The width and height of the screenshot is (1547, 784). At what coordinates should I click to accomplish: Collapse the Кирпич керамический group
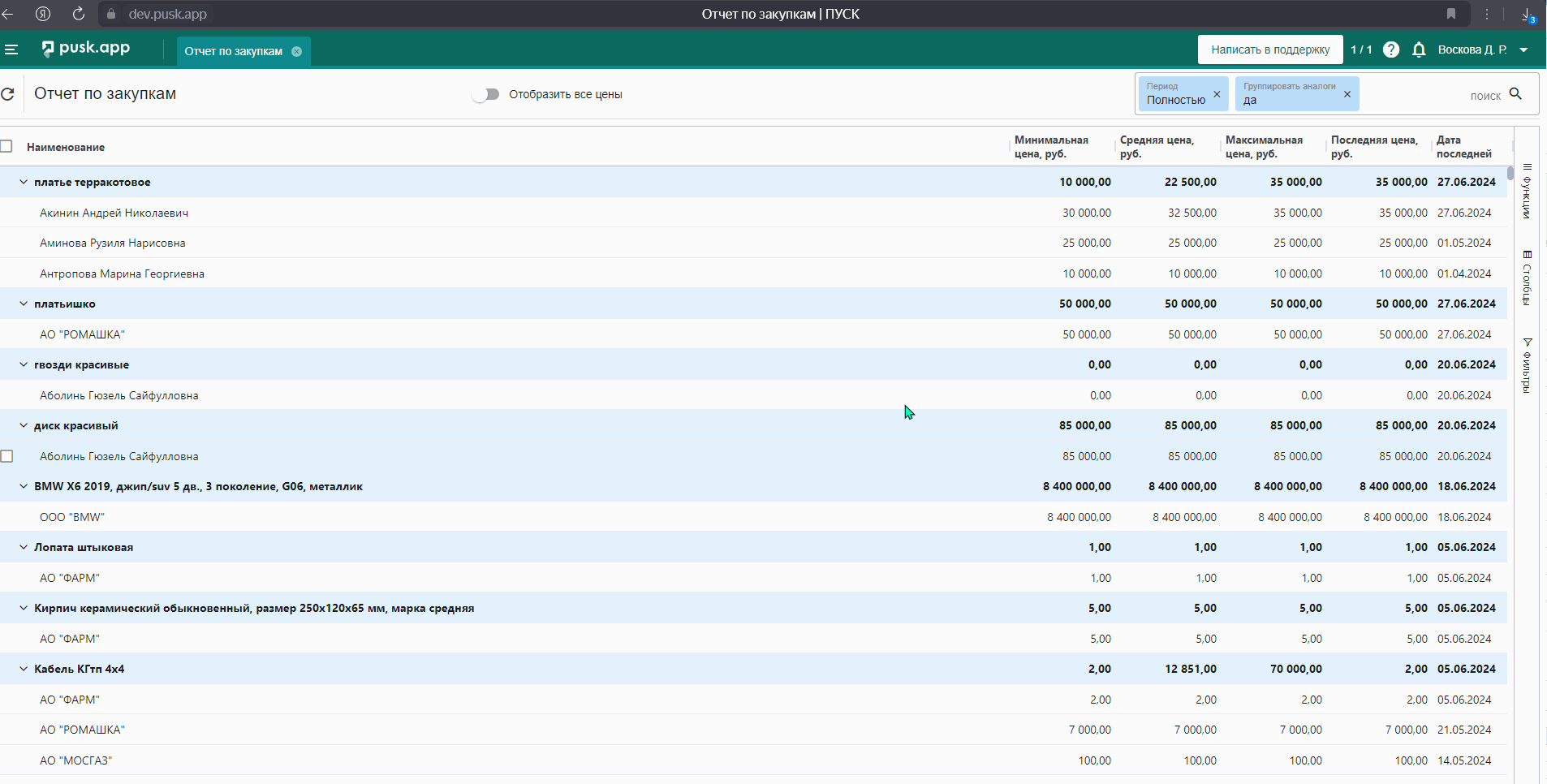point(24,608)
